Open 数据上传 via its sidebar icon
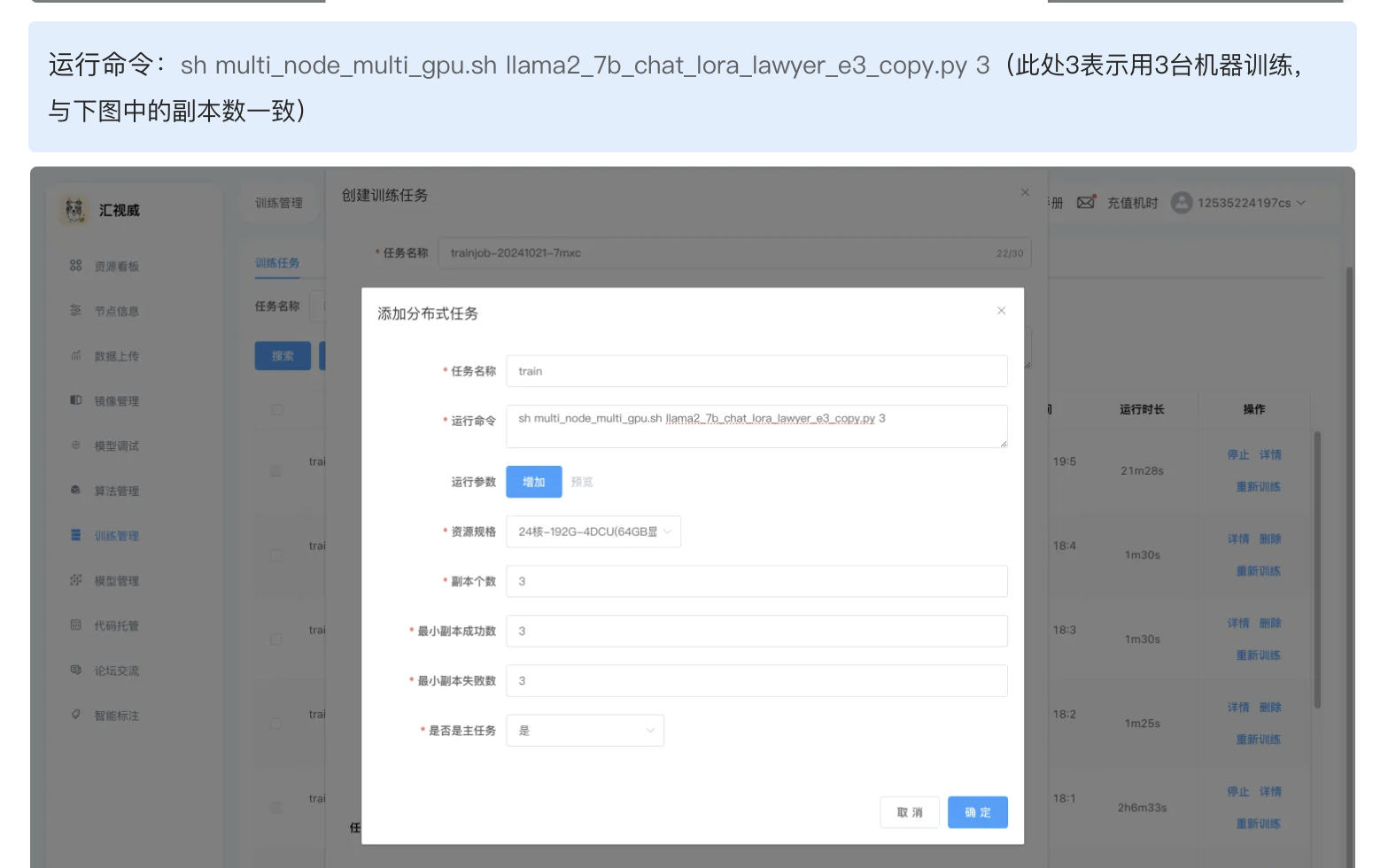The width and height of the screenshot is (1396, 868). click(76, 356)
